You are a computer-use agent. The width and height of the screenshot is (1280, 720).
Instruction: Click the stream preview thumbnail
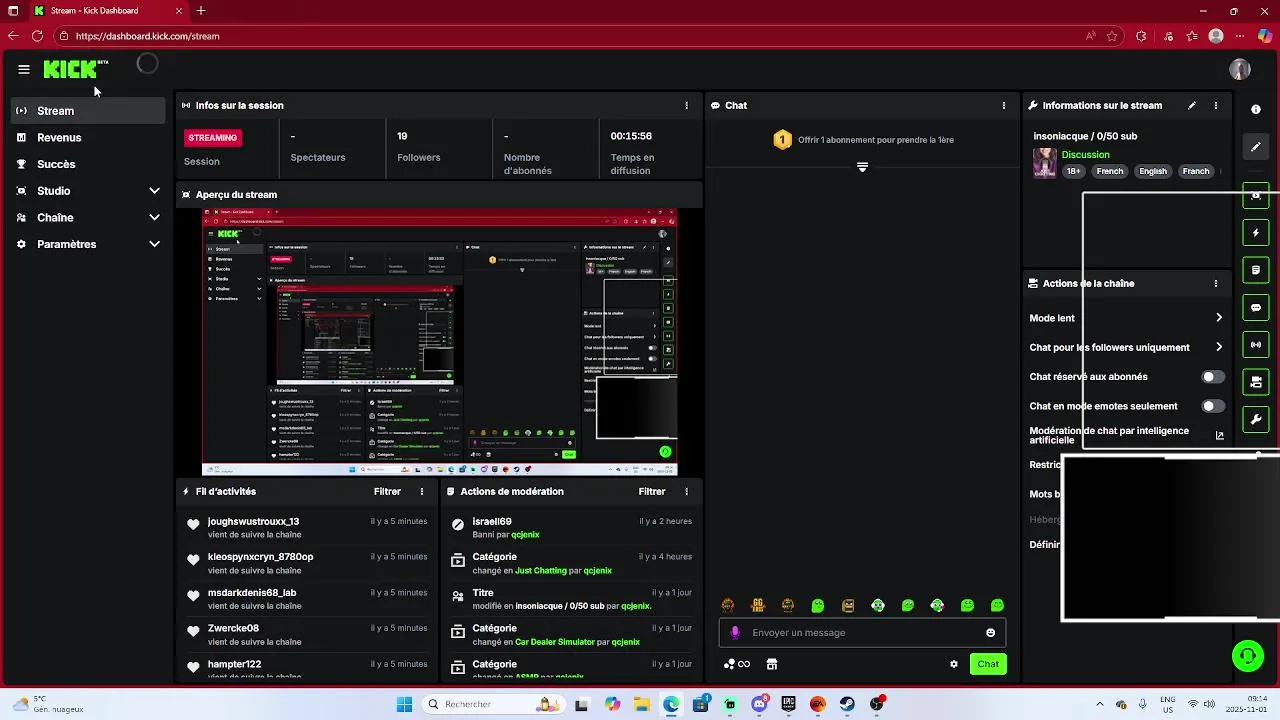(x=440, y=342)
